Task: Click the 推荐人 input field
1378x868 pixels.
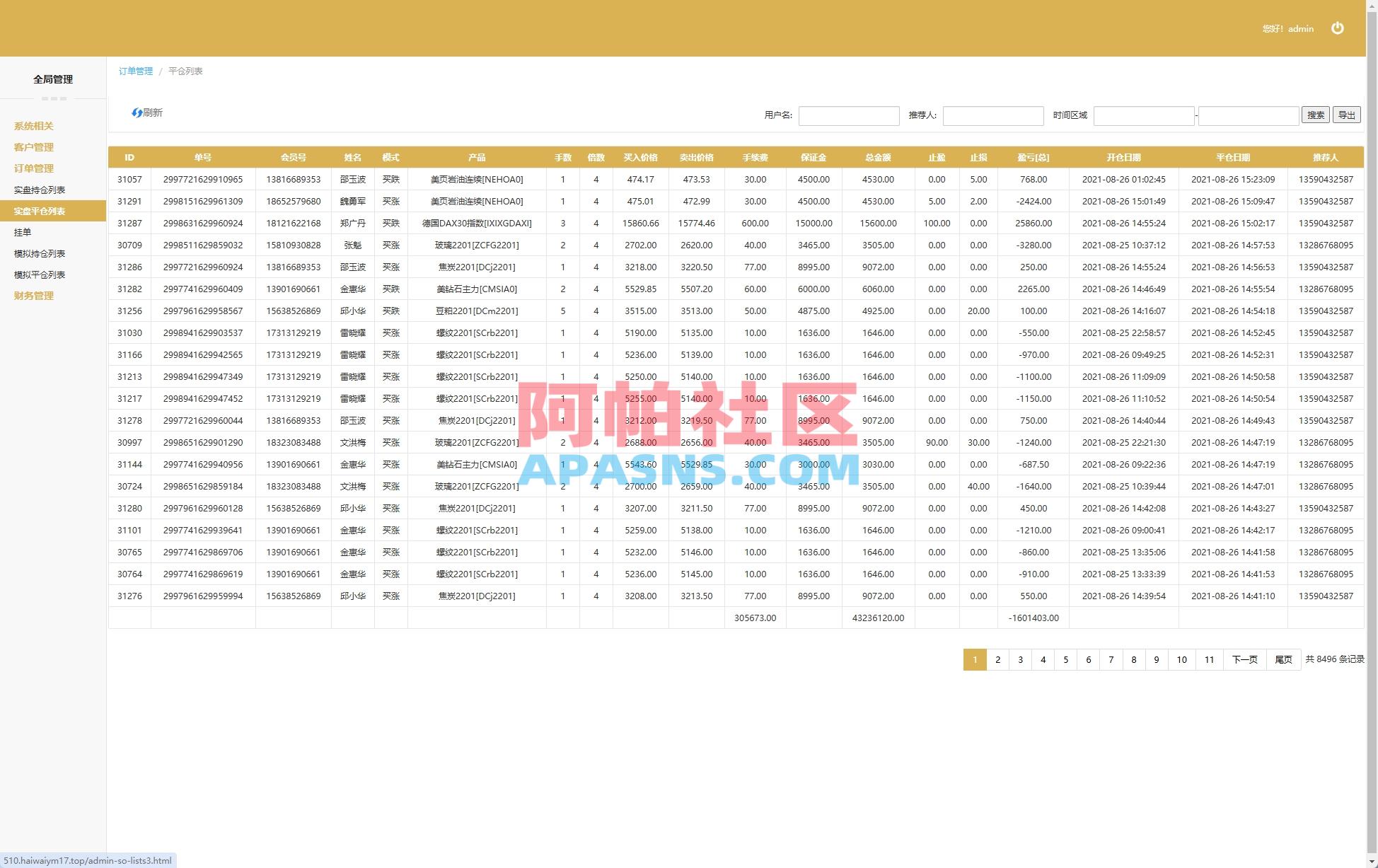Action: 993,115
